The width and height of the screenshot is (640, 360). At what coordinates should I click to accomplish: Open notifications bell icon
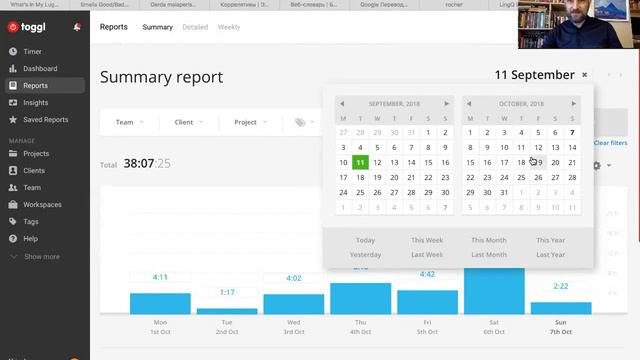tap(77, 27)
